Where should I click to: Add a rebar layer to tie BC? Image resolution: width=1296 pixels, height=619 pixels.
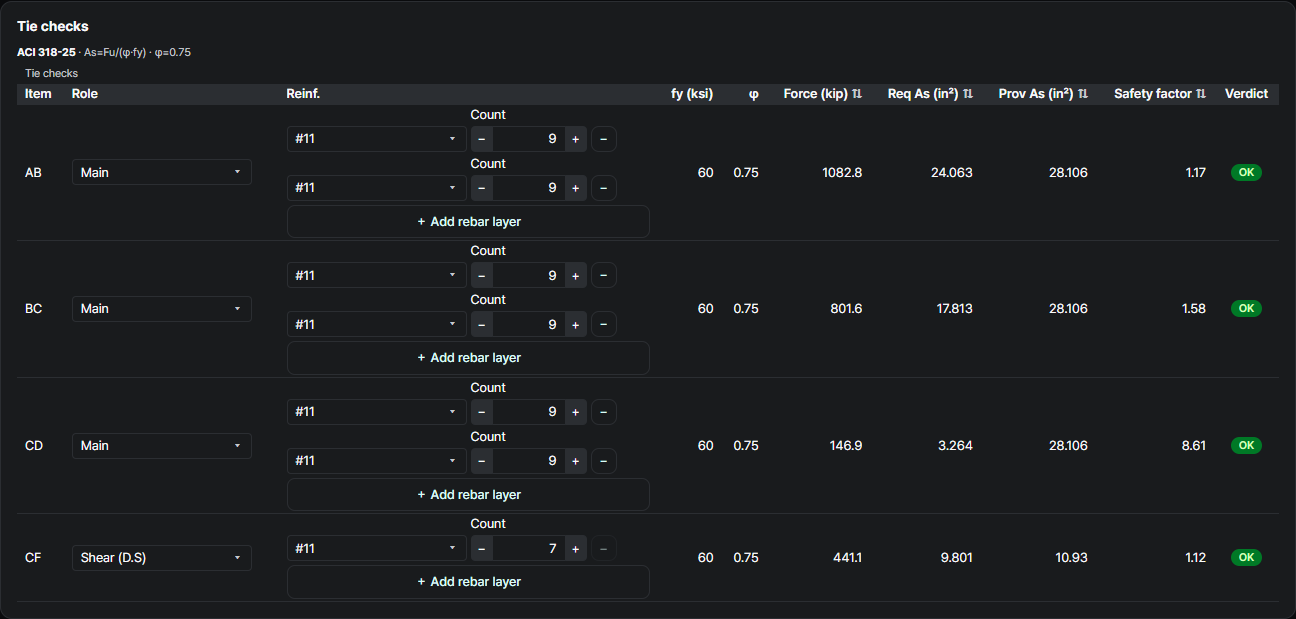[468, 358]
